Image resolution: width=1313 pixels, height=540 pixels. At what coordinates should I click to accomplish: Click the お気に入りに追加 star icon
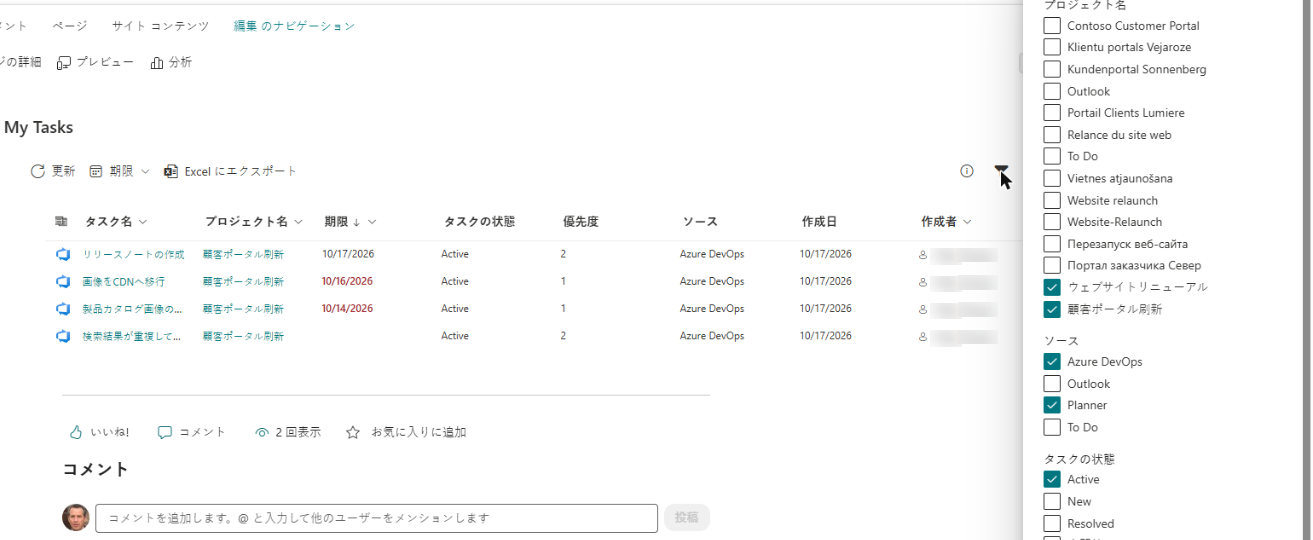click(352, 432)
